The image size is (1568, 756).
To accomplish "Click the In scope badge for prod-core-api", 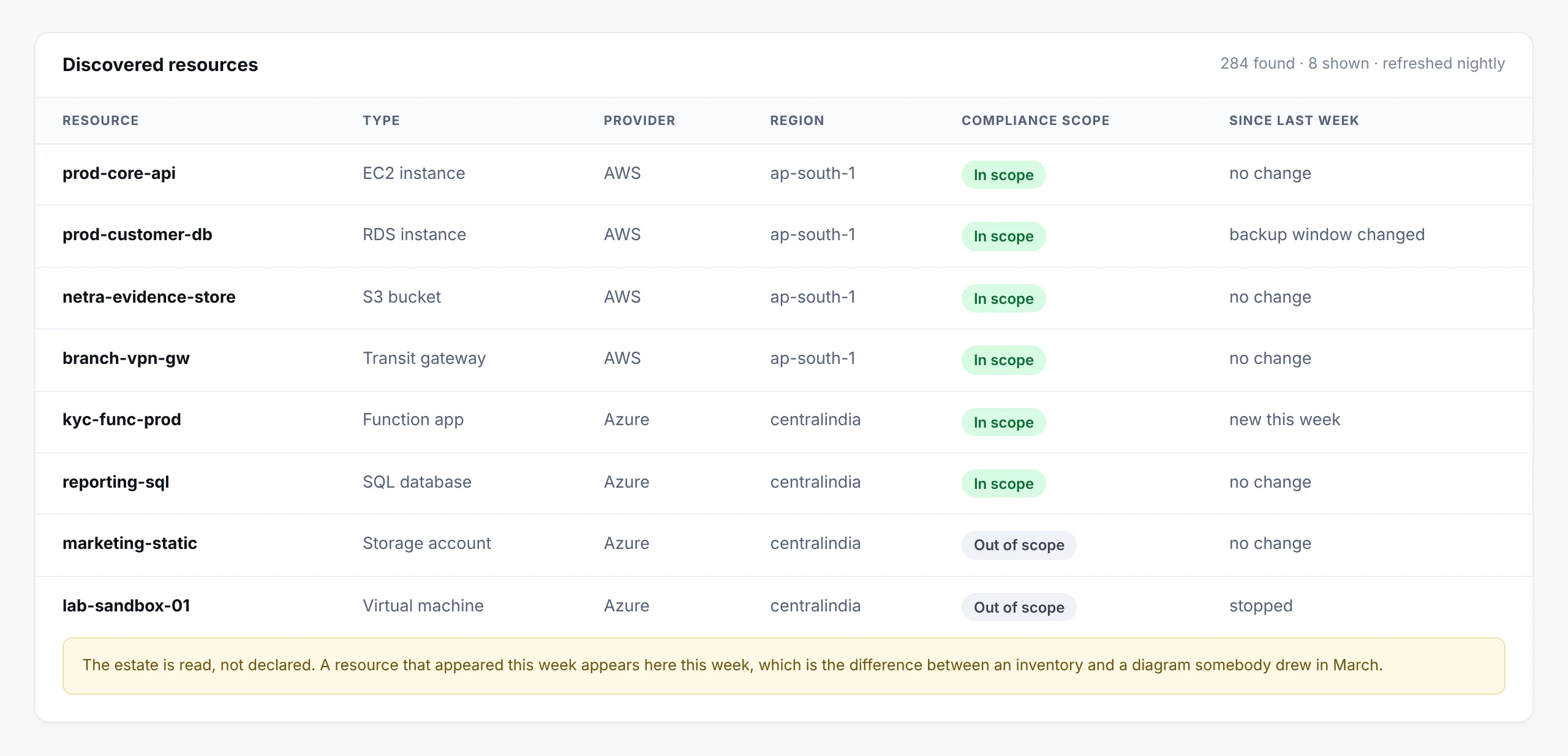I will pos(1003,175).
